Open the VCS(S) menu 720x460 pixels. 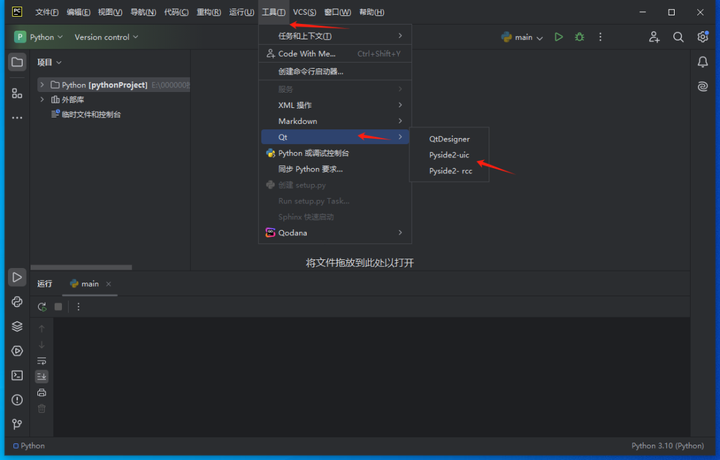point(304,12)
